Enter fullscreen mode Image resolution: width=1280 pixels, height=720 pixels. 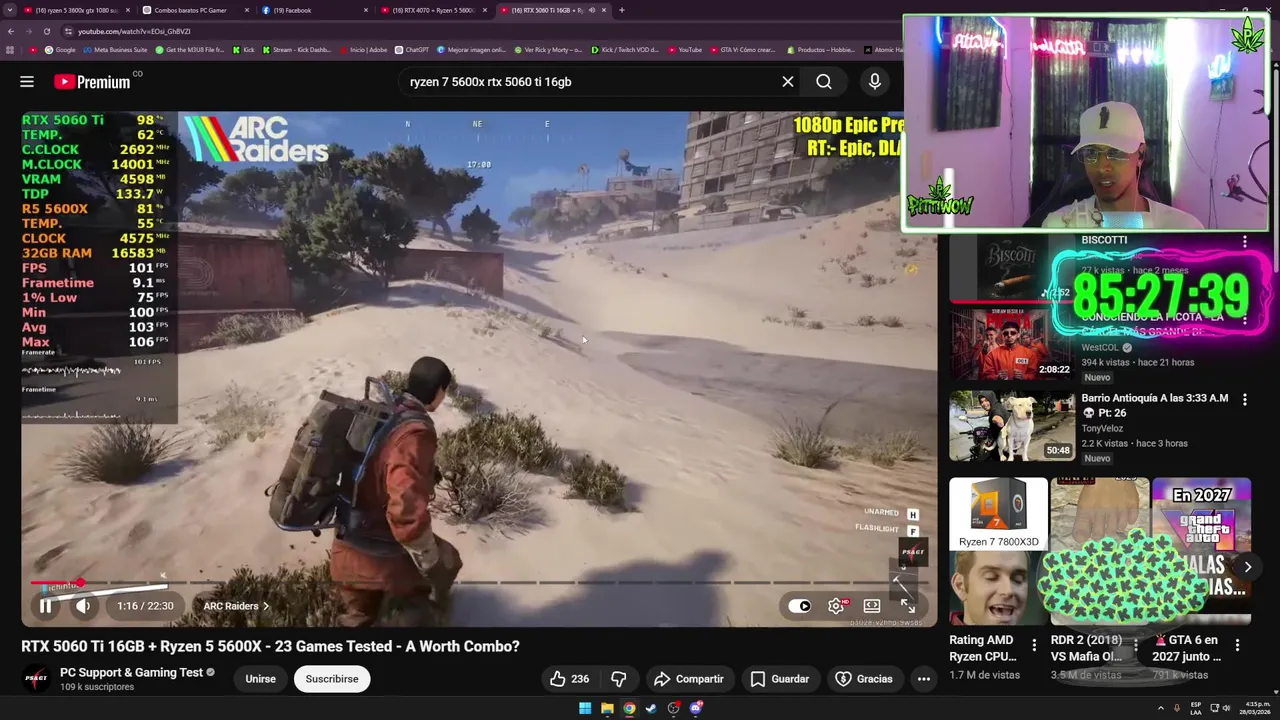(908, 606)
